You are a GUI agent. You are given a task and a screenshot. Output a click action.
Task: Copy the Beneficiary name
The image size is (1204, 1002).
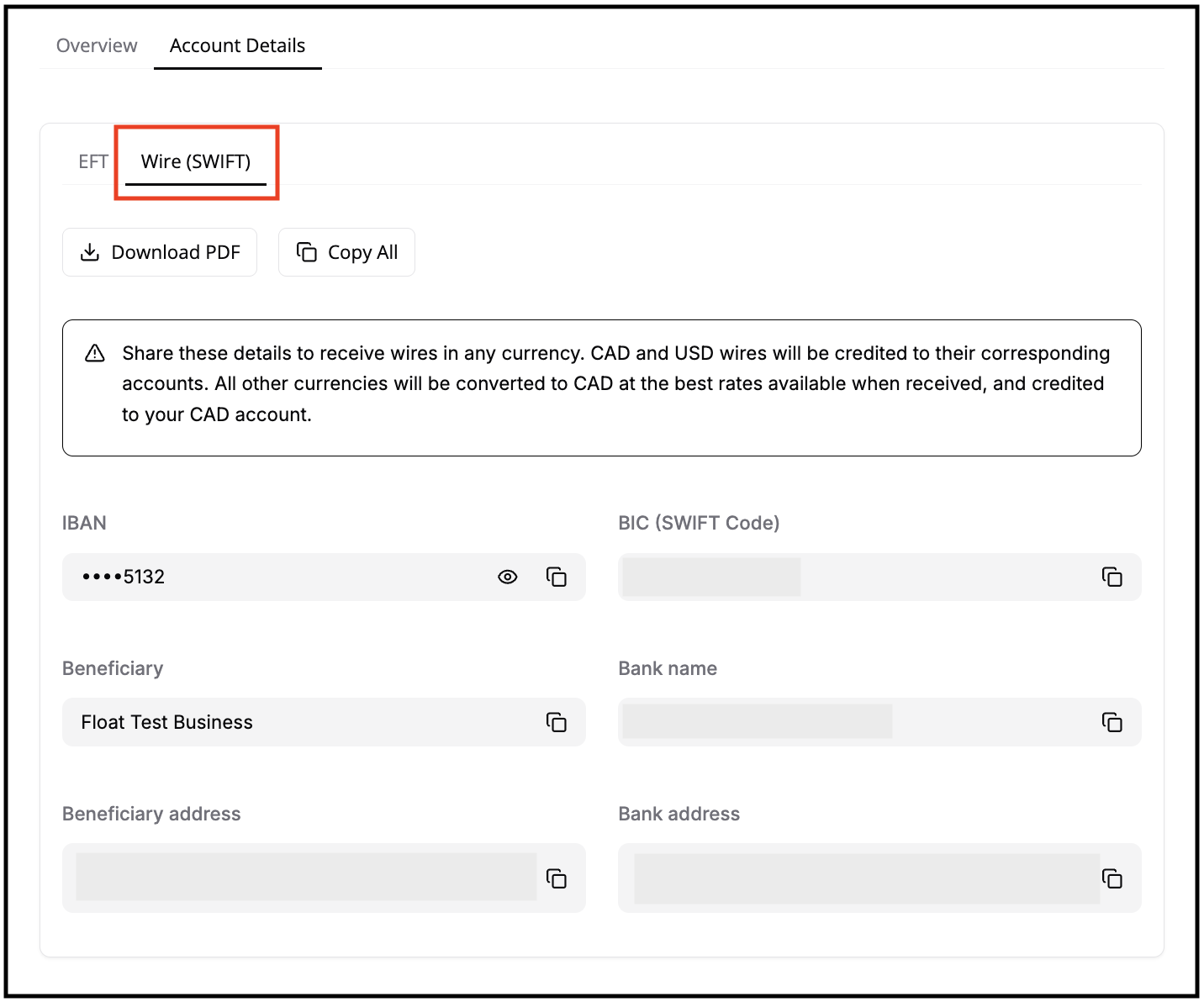pyautogui.click(x=556, y=722)
